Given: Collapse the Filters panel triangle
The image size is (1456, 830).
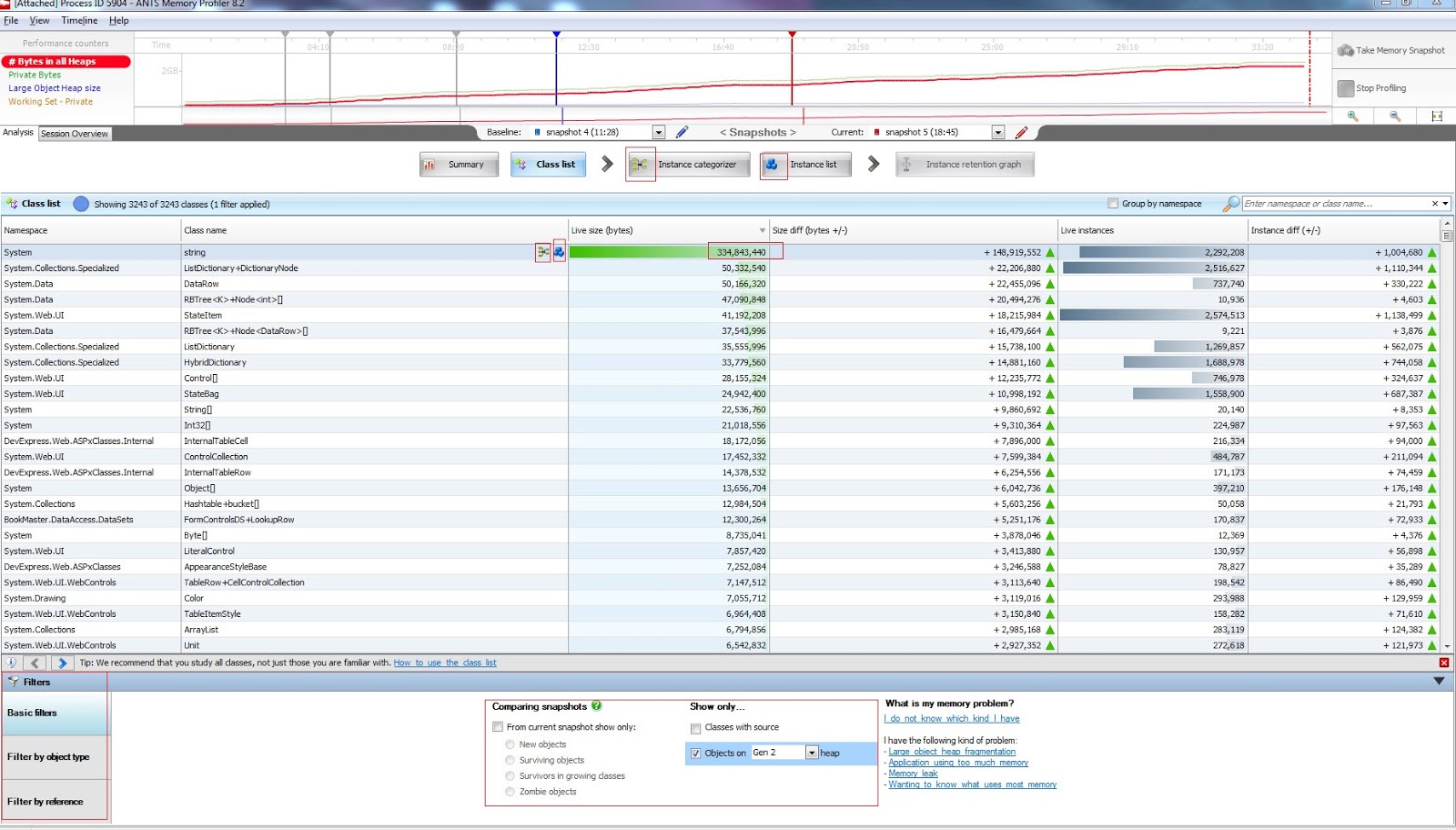Looking at the screenshot, I should point(1439,681).
